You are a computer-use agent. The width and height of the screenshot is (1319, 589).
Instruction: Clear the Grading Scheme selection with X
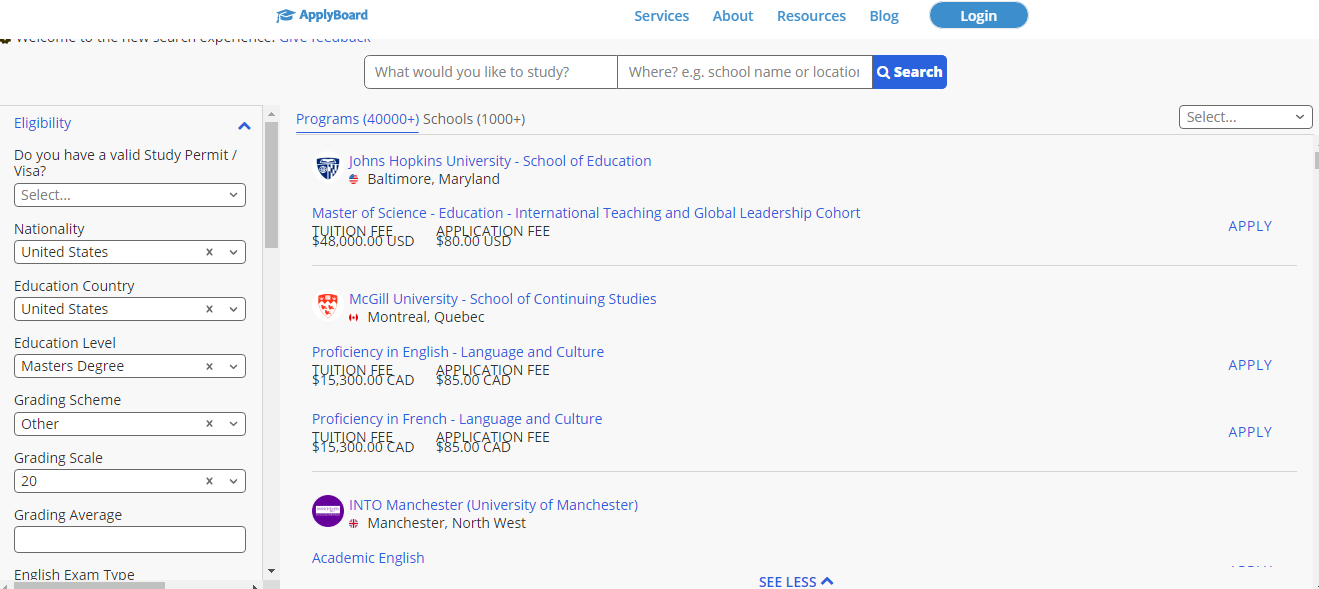pos(209,424)
